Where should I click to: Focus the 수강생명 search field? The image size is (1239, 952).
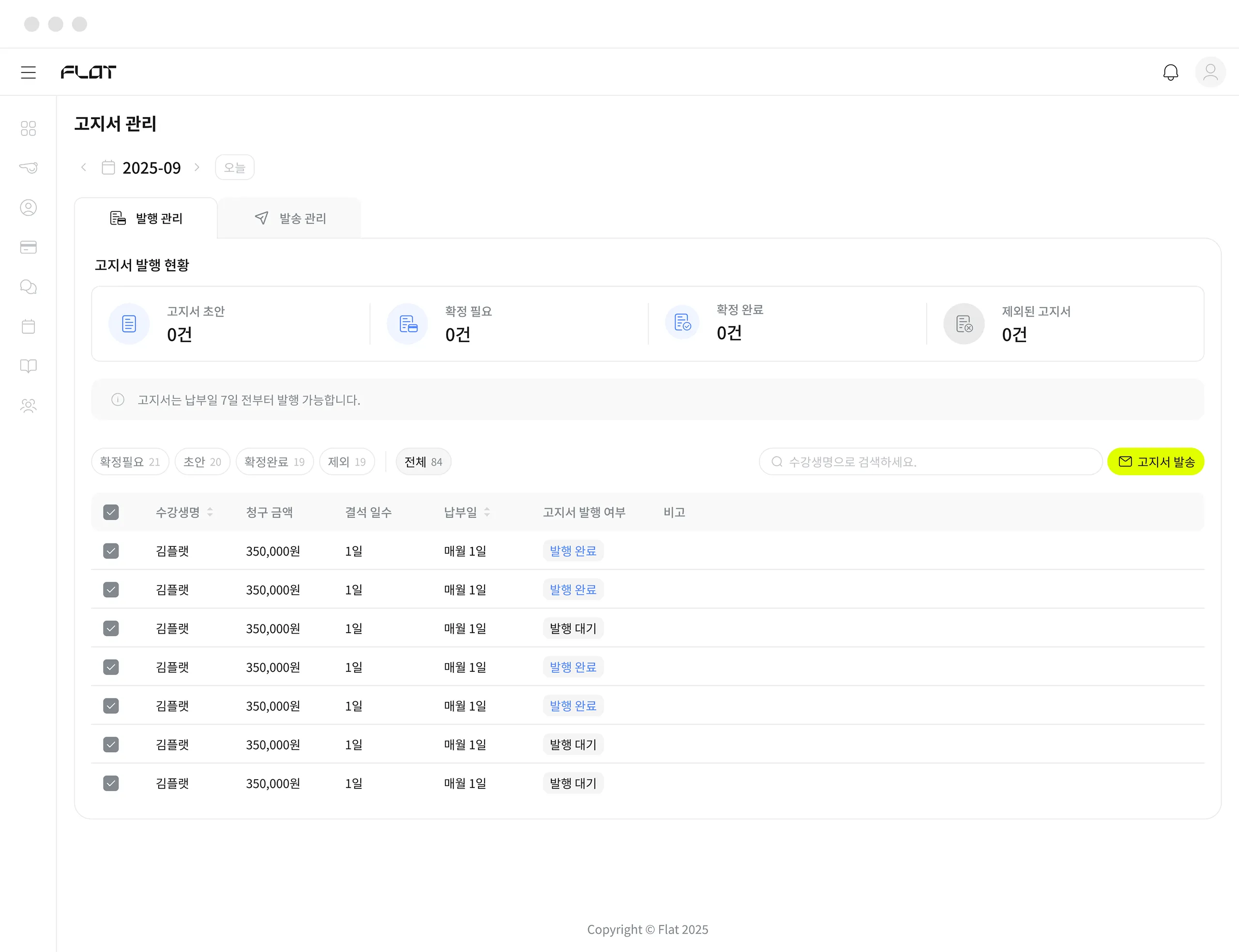[x=930, y=462]
